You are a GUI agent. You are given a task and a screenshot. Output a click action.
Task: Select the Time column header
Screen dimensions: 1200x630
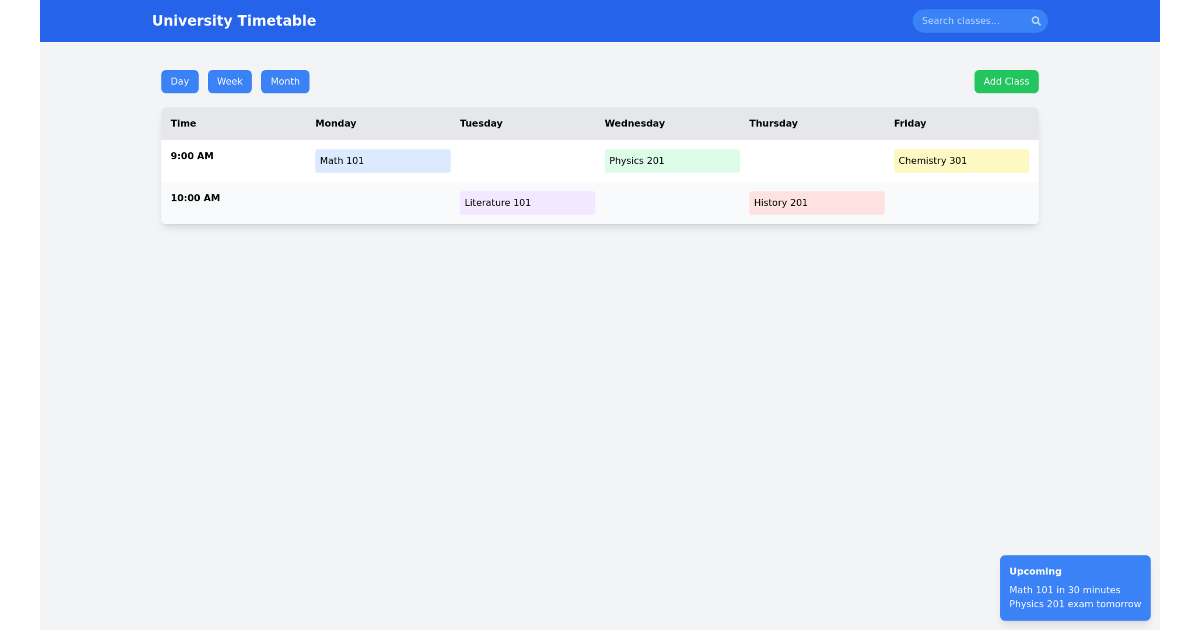(x=183, y=123)
